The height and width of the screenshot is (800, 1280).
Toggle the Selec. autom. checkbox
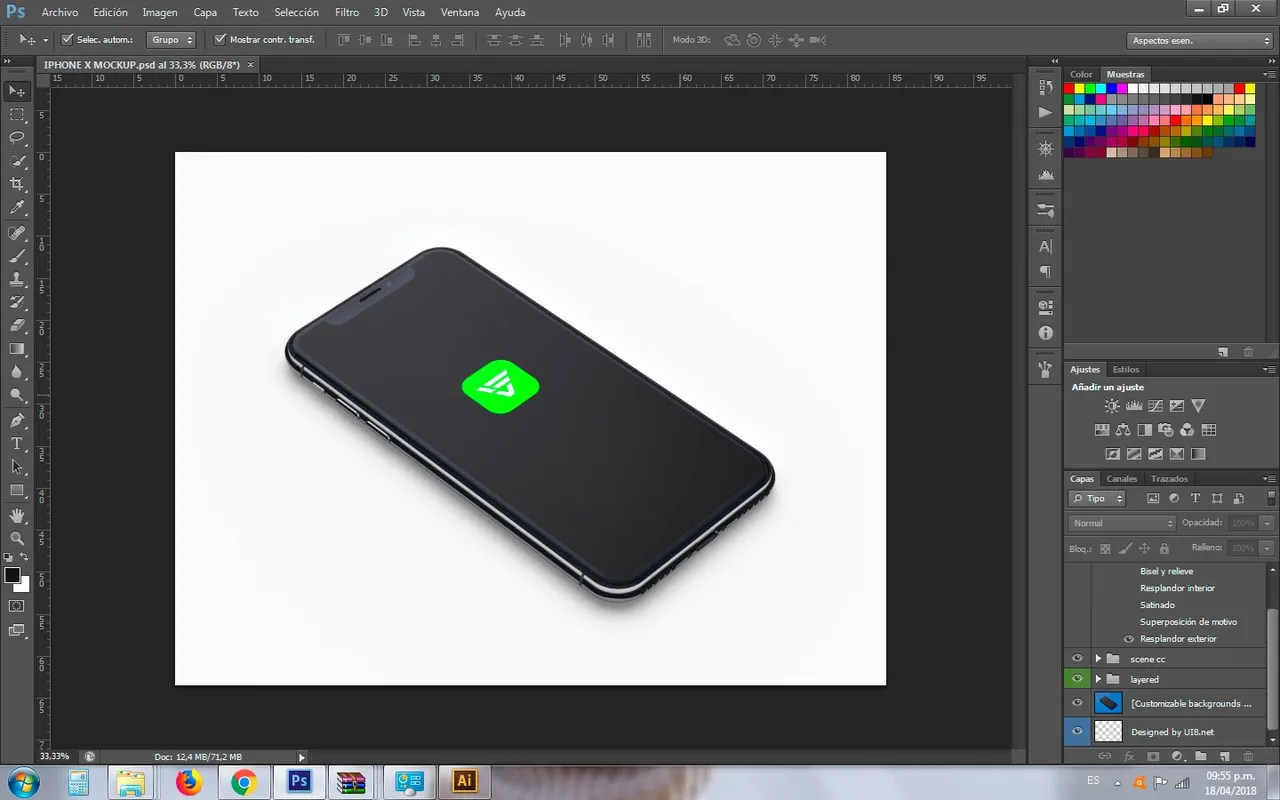pyautogui.click(x=67, y=40)
